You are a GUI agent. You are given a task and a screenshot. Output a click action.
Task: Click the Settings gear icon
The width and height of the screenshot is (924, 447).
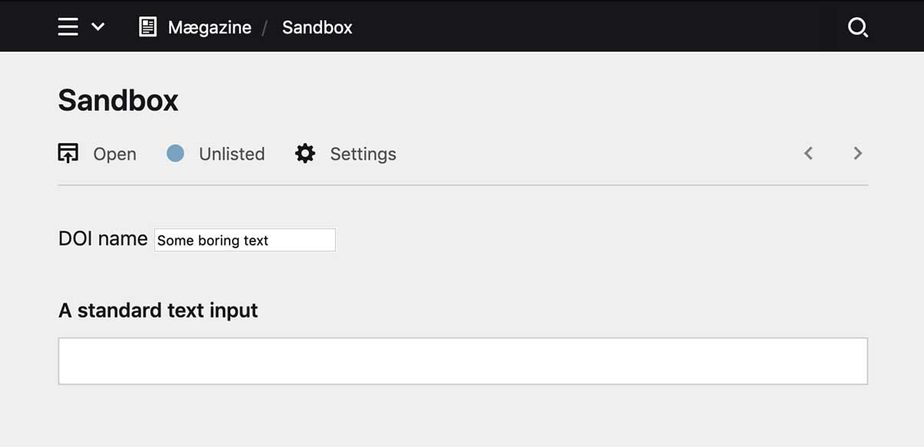305,153
